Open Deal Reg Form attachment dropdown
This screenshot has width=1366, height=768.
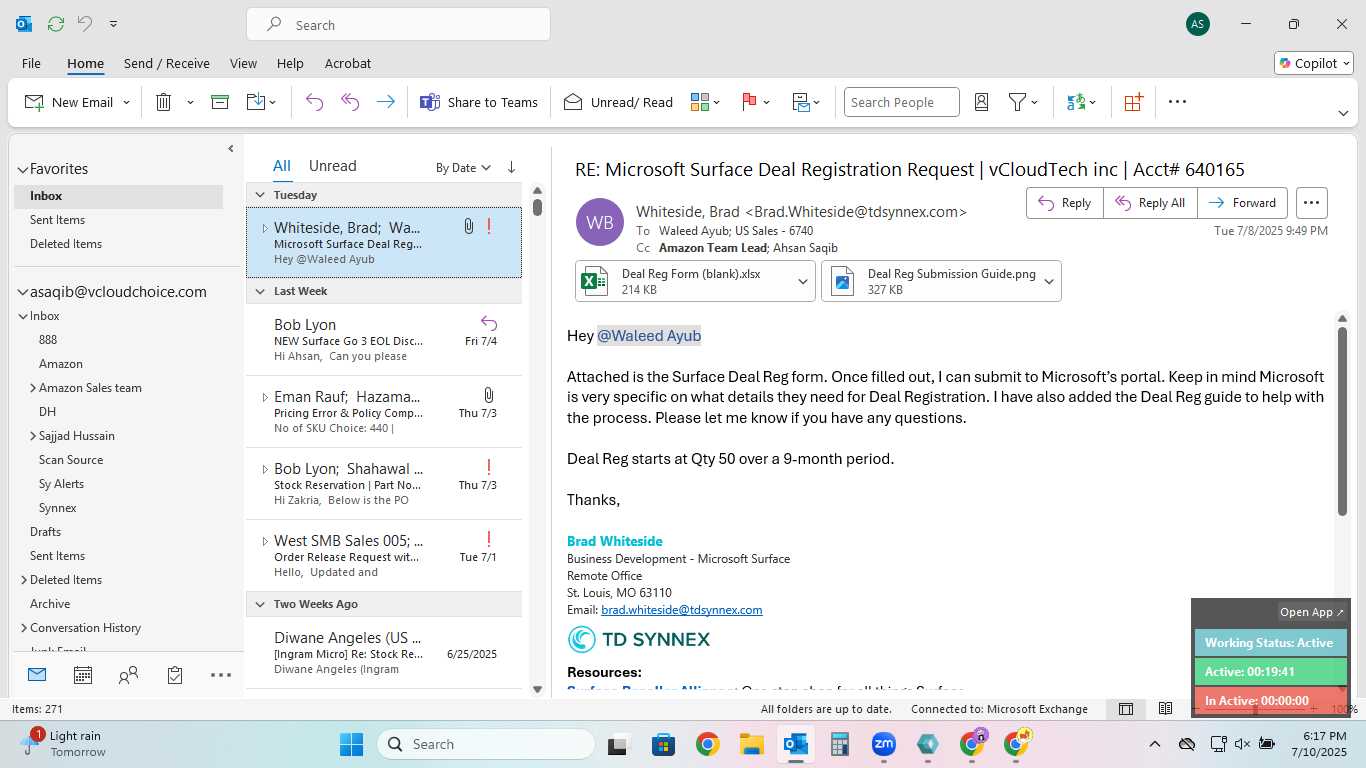(803, 281)
